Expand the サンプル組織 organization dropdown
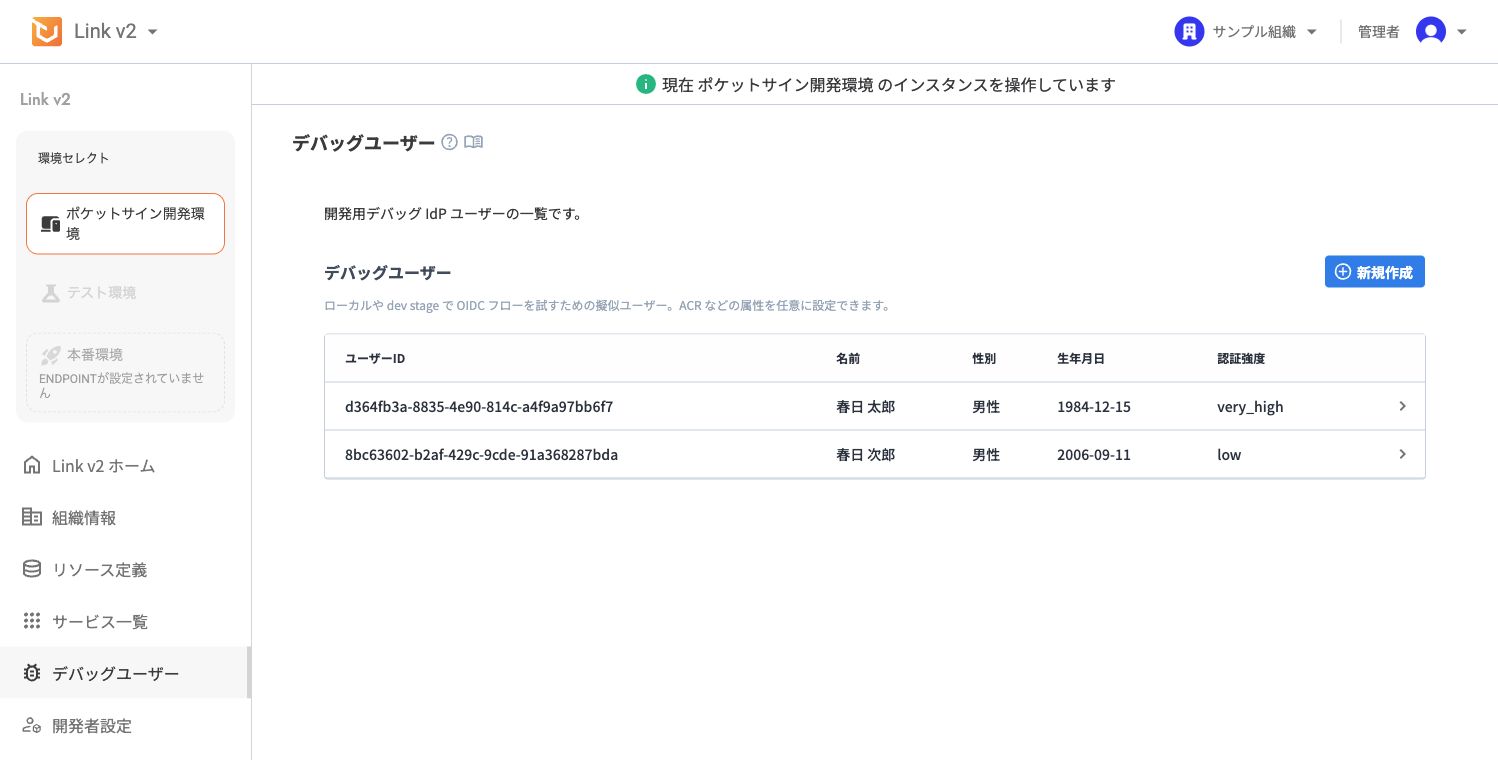The width and height of the screenshot is (1498, 760). (x=1312, y=32)
